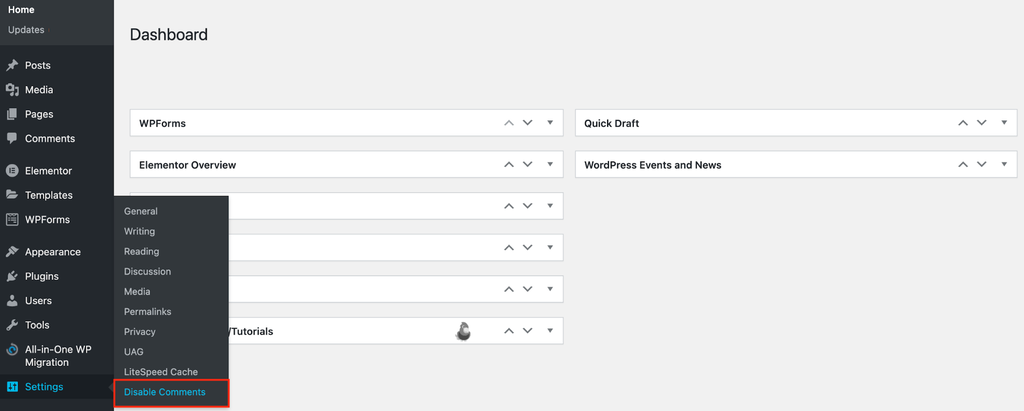The height and width of the screenshot is (411, 1024).
Task: Click the Elementor logo icon
Action: [x=12, y=171]
